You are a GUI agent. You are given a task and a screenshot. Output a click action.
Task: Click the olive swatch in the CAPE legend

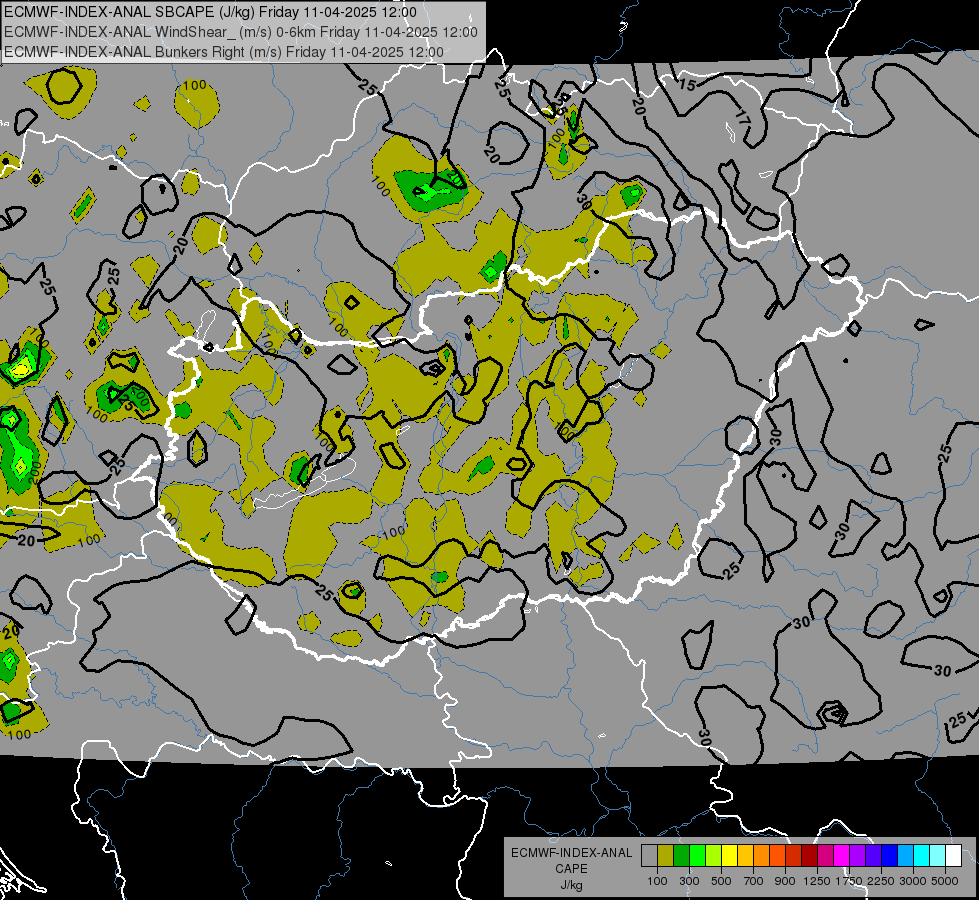[666, 856]
